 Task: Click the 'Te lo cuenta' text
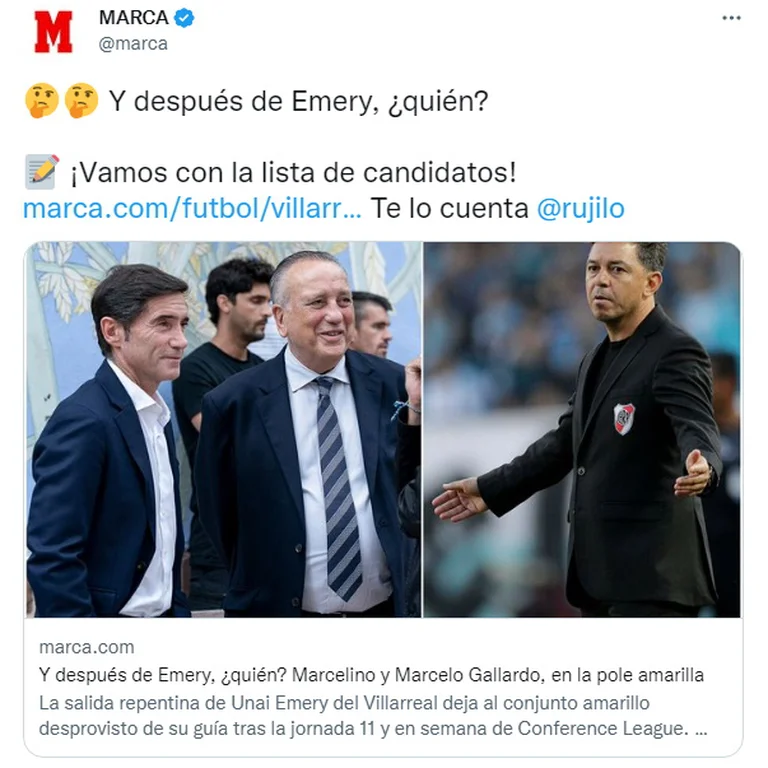click(449, 208)
